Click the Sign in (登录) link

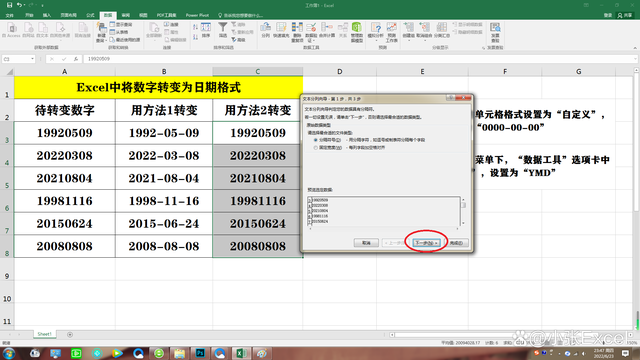[608, 15]
